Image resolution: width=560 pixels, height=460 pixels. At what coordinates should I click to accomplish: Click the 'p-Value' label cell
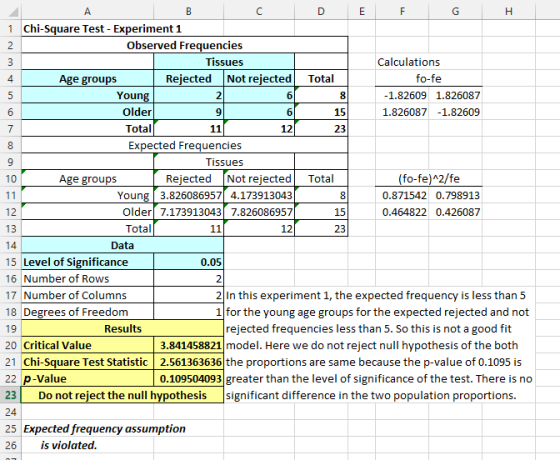tap(88, 379)
